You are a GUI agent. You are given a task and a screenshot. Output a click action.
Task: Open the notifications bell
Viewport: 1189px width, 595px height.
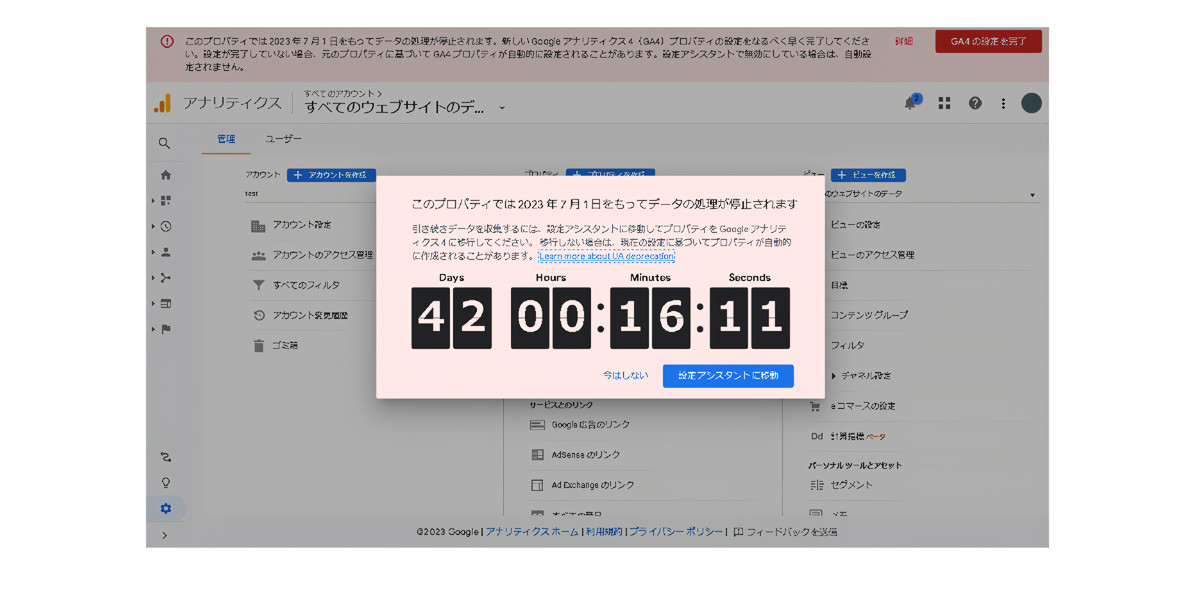click(x=911, y=103)
